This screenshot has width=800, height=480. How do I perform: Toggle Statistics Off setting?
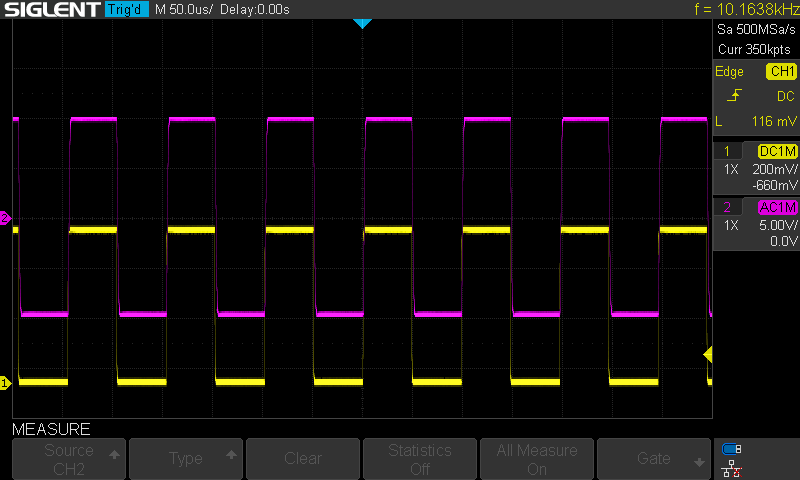coord(420,459)
